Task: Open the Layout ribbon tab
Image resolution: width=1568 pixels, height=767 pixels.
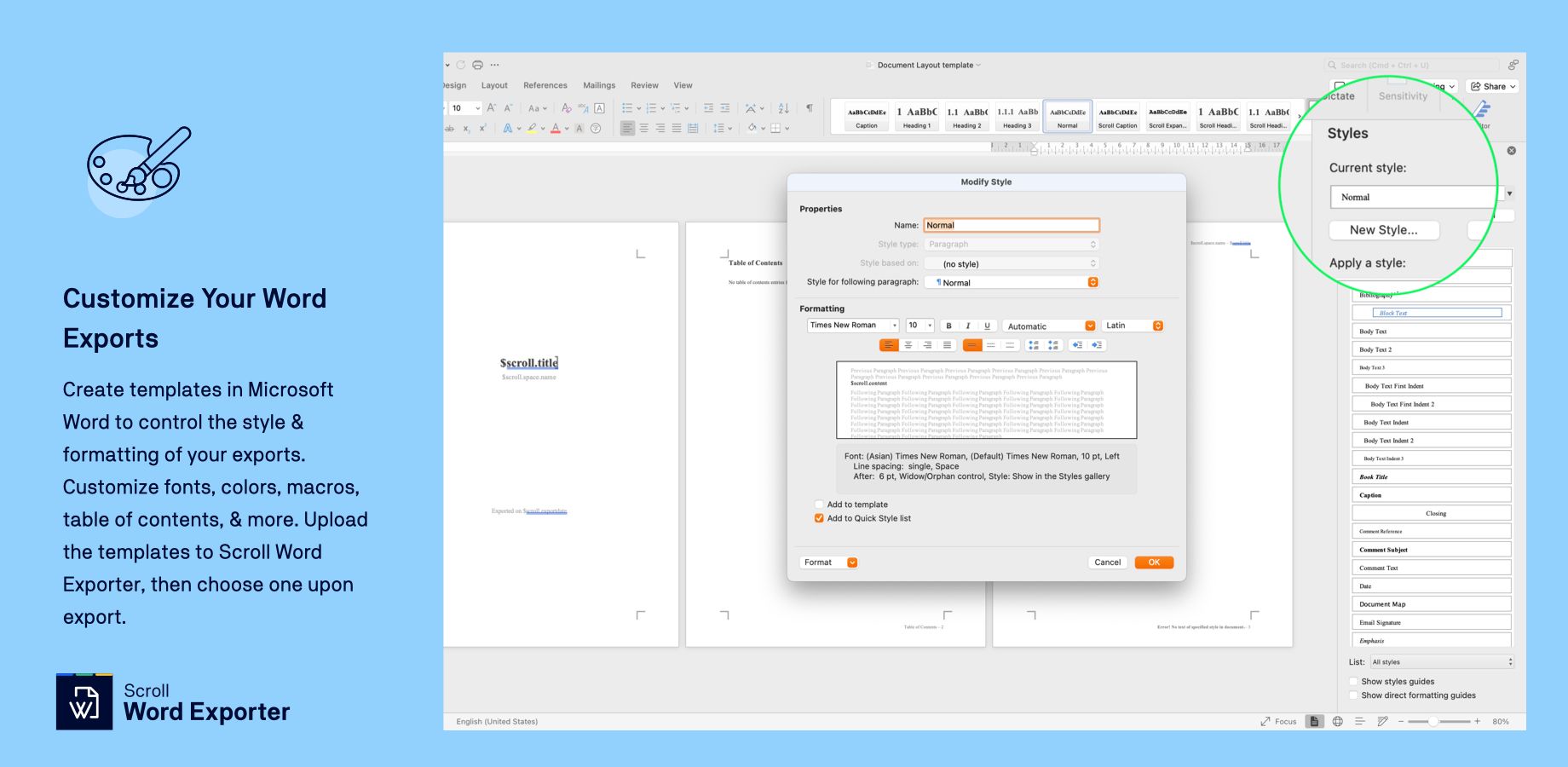Action: [494, 85]
